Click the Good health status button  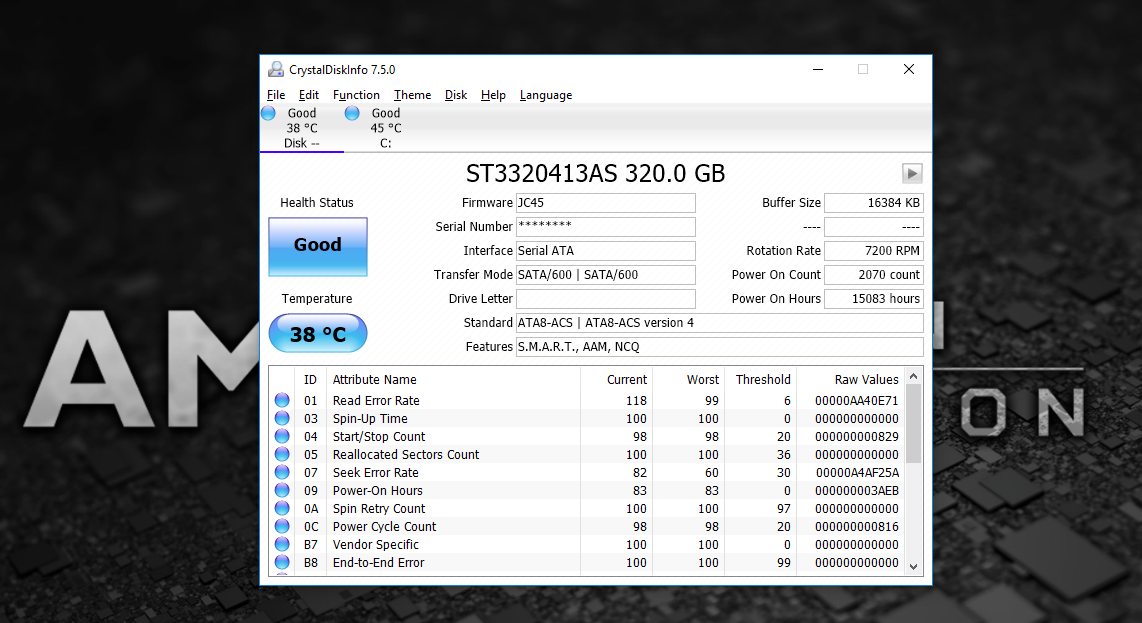click(x=318, y=246)
